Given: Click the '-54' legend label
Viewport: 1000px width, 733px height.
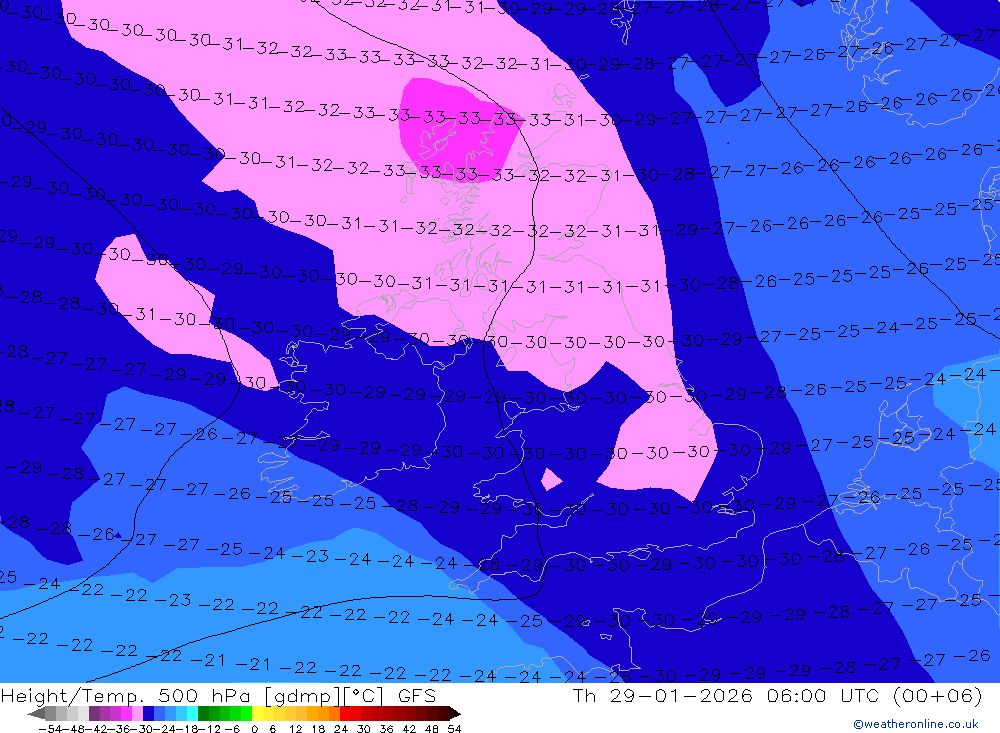Looking at the screenshot, I should [50, 729].
